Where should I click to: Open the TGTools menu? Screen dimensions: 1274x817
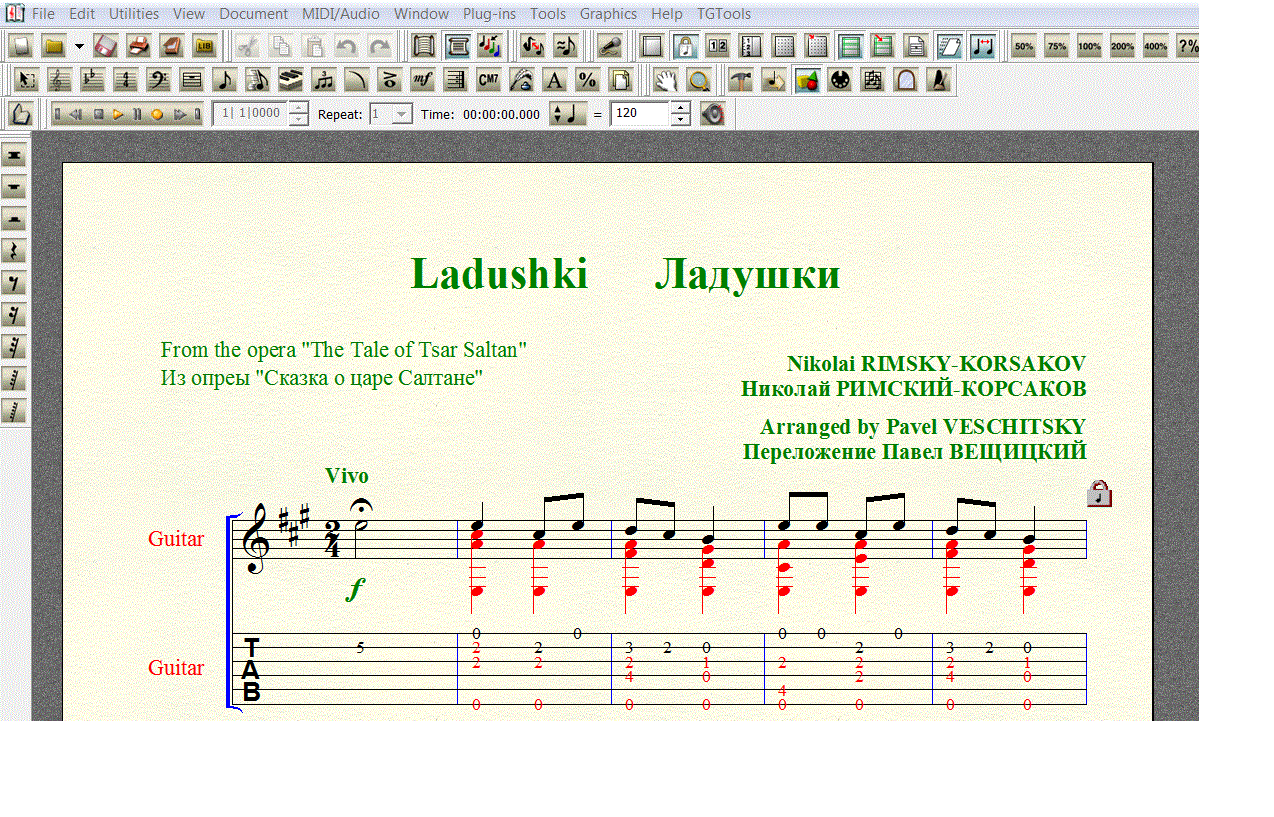724,14
